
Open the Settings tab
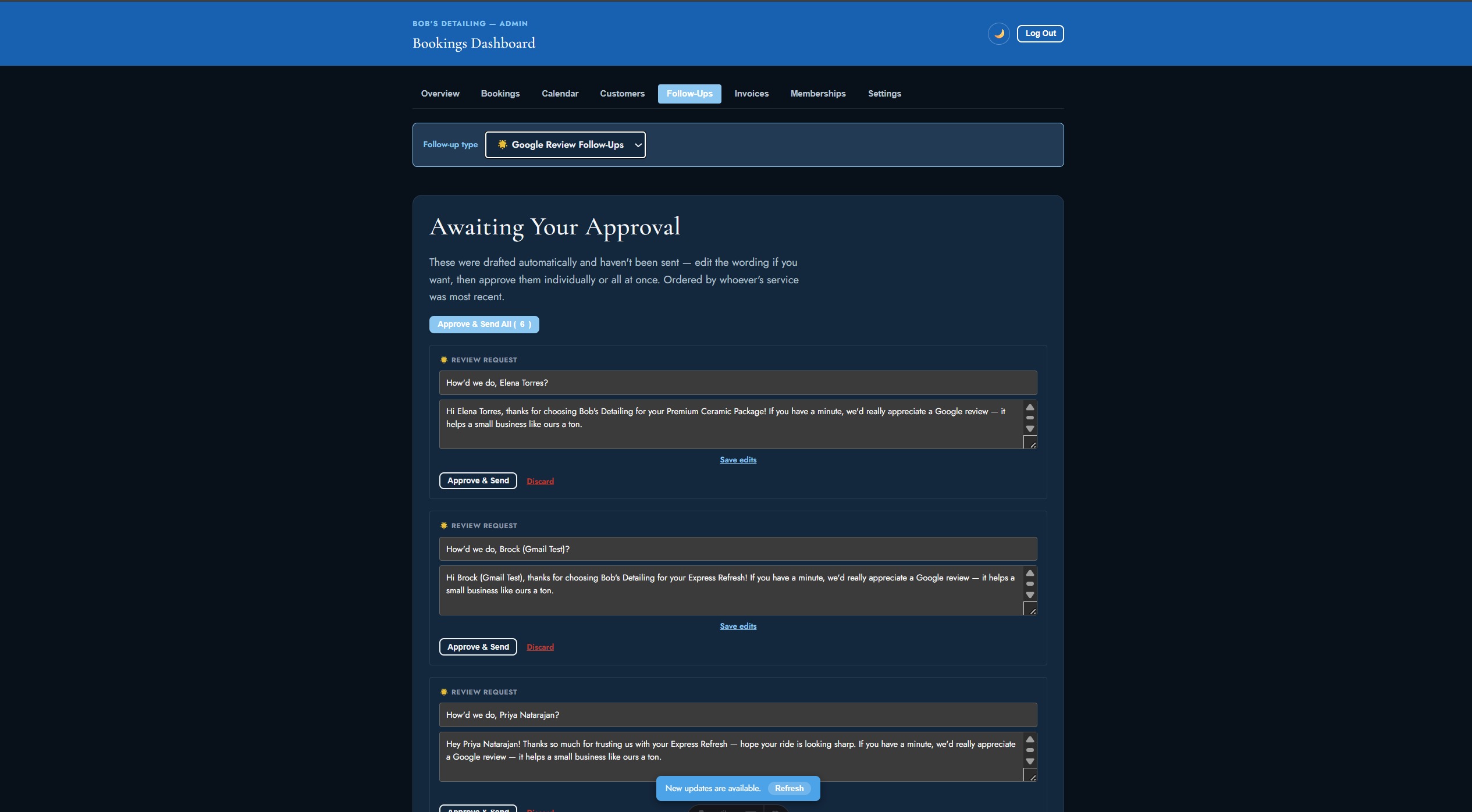coord(884,94)
